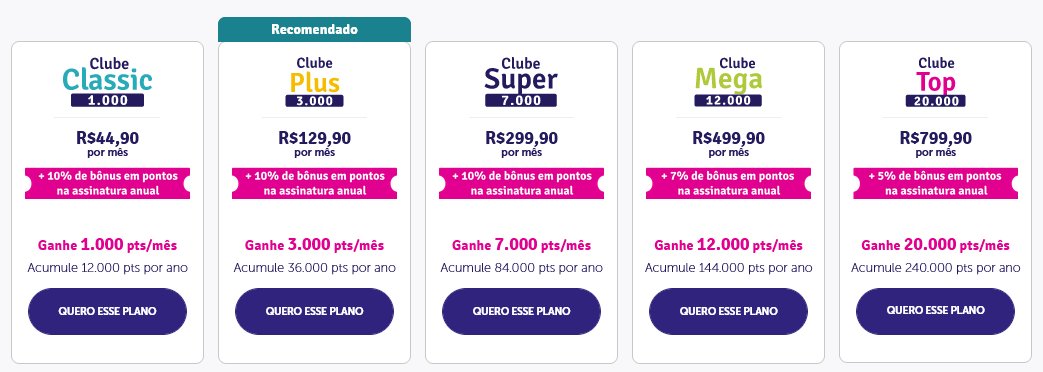
Task: Click the 10% bonus ticket on Super card
Action: tap(522, 183)
